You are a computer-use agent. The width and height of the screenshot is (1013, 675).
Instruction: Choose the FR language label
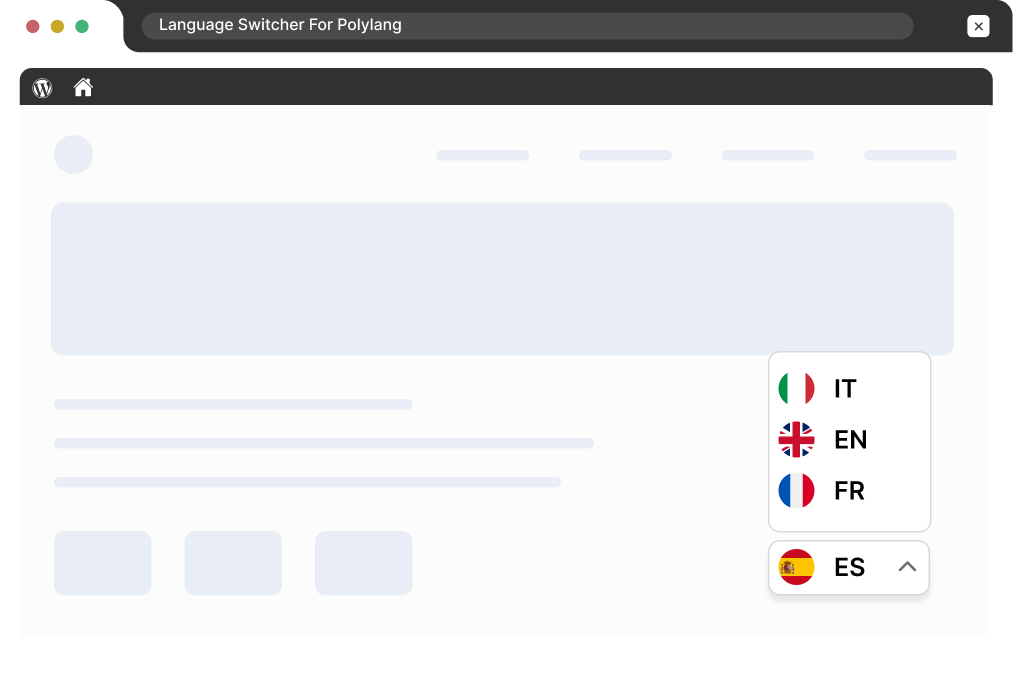point(849,490)
